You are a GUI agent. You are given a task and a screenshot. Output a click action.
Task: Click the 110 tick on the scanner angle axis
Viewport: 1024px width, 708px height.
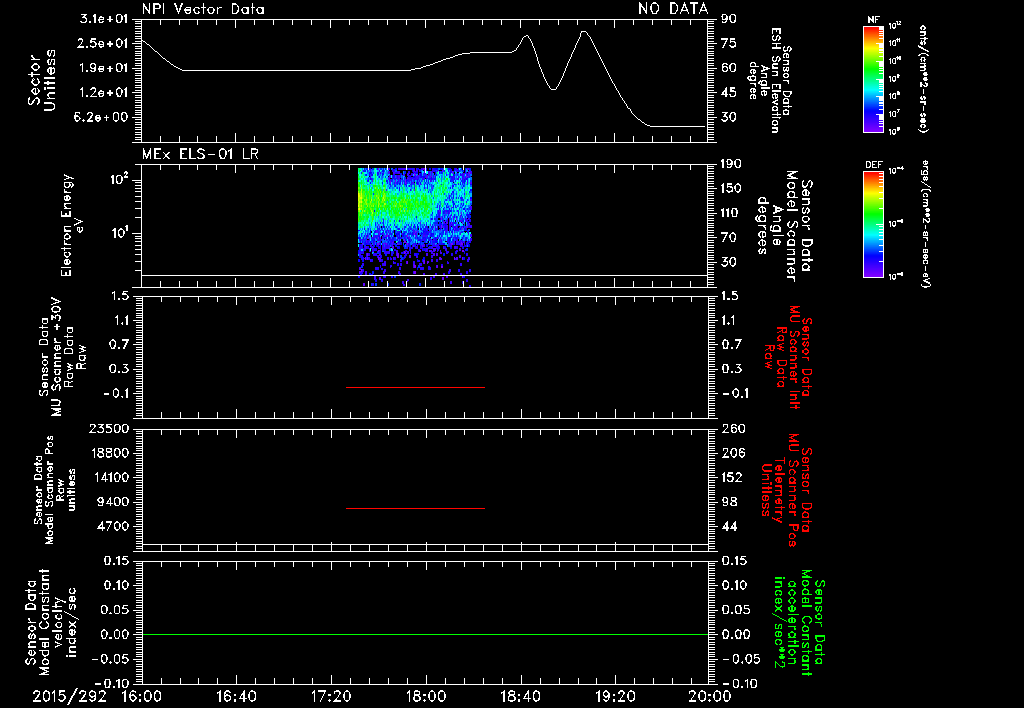(732, 213)
